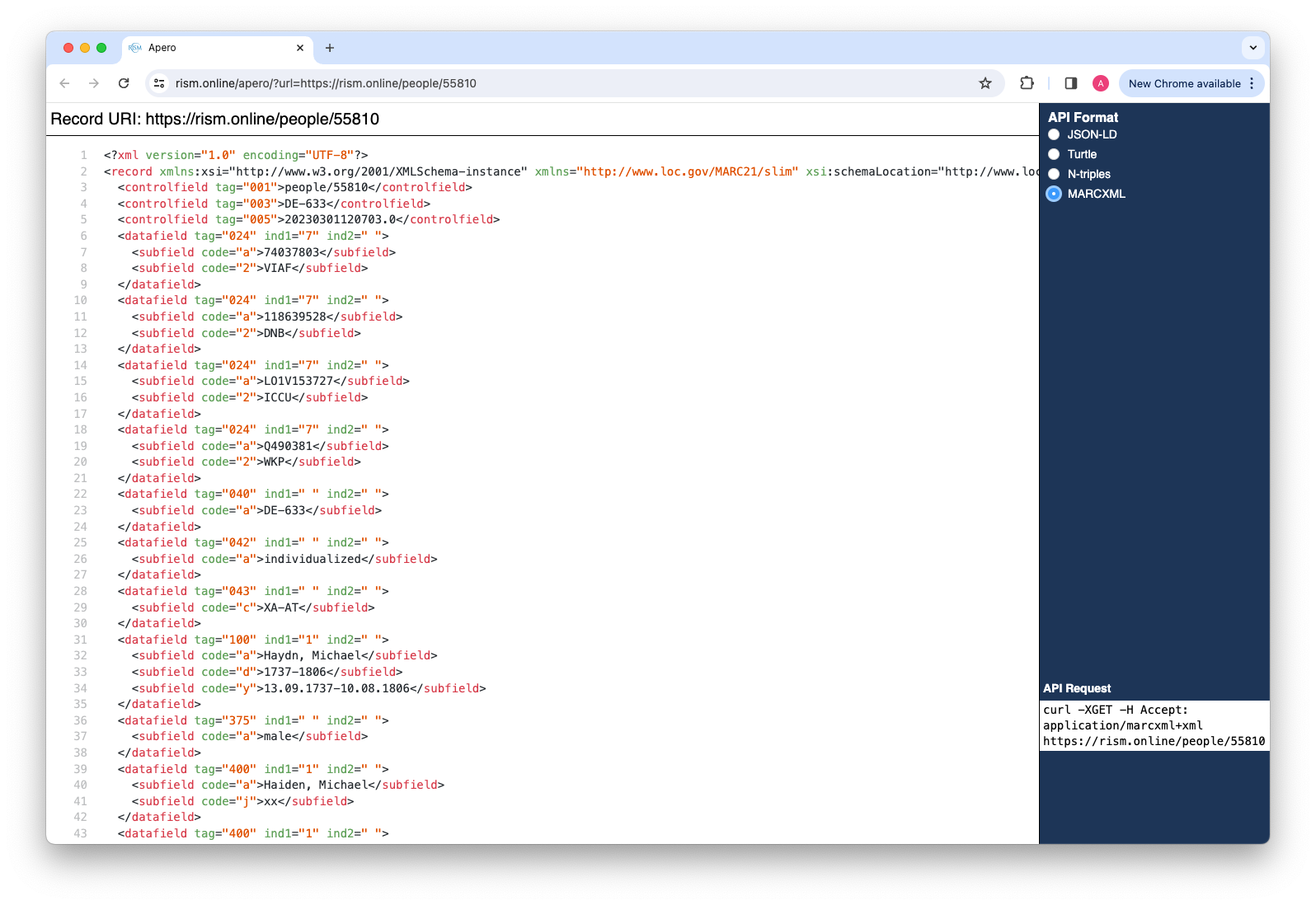Screen dimensions: 1316x905
Task: Click the 'DE-633' controlfield 003 value
Action: click(305, 204)
